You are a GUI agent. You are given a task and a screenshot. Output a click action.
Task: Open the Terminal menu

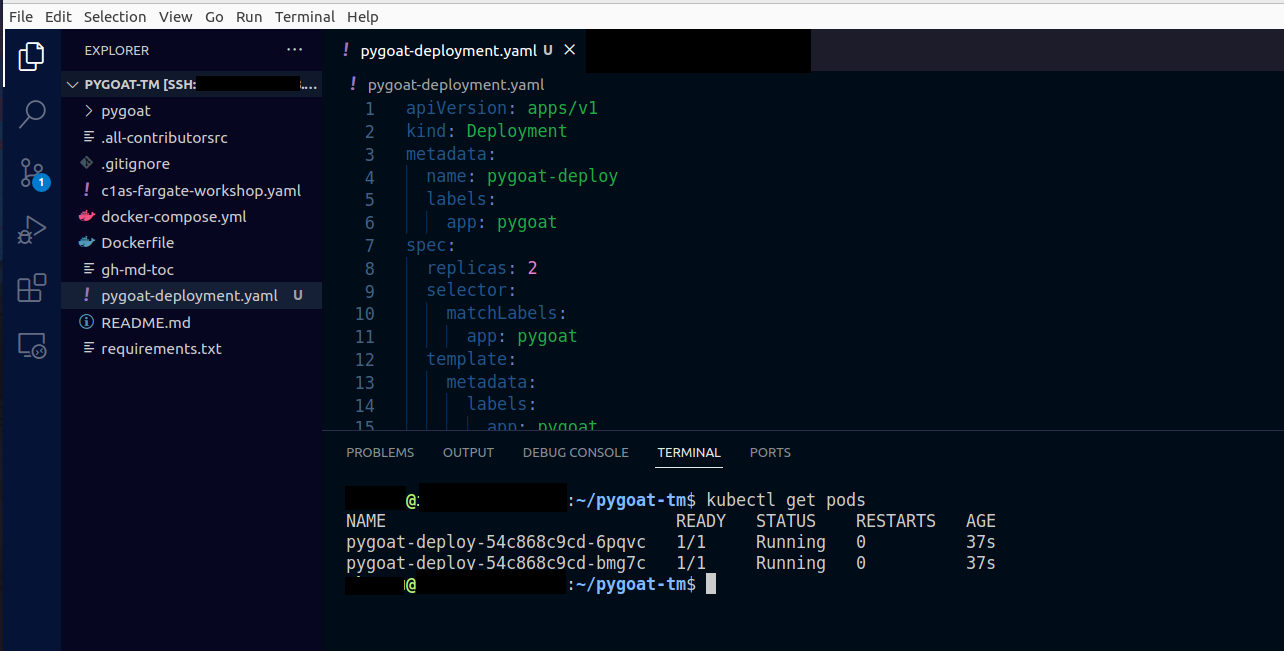[305, 16]
